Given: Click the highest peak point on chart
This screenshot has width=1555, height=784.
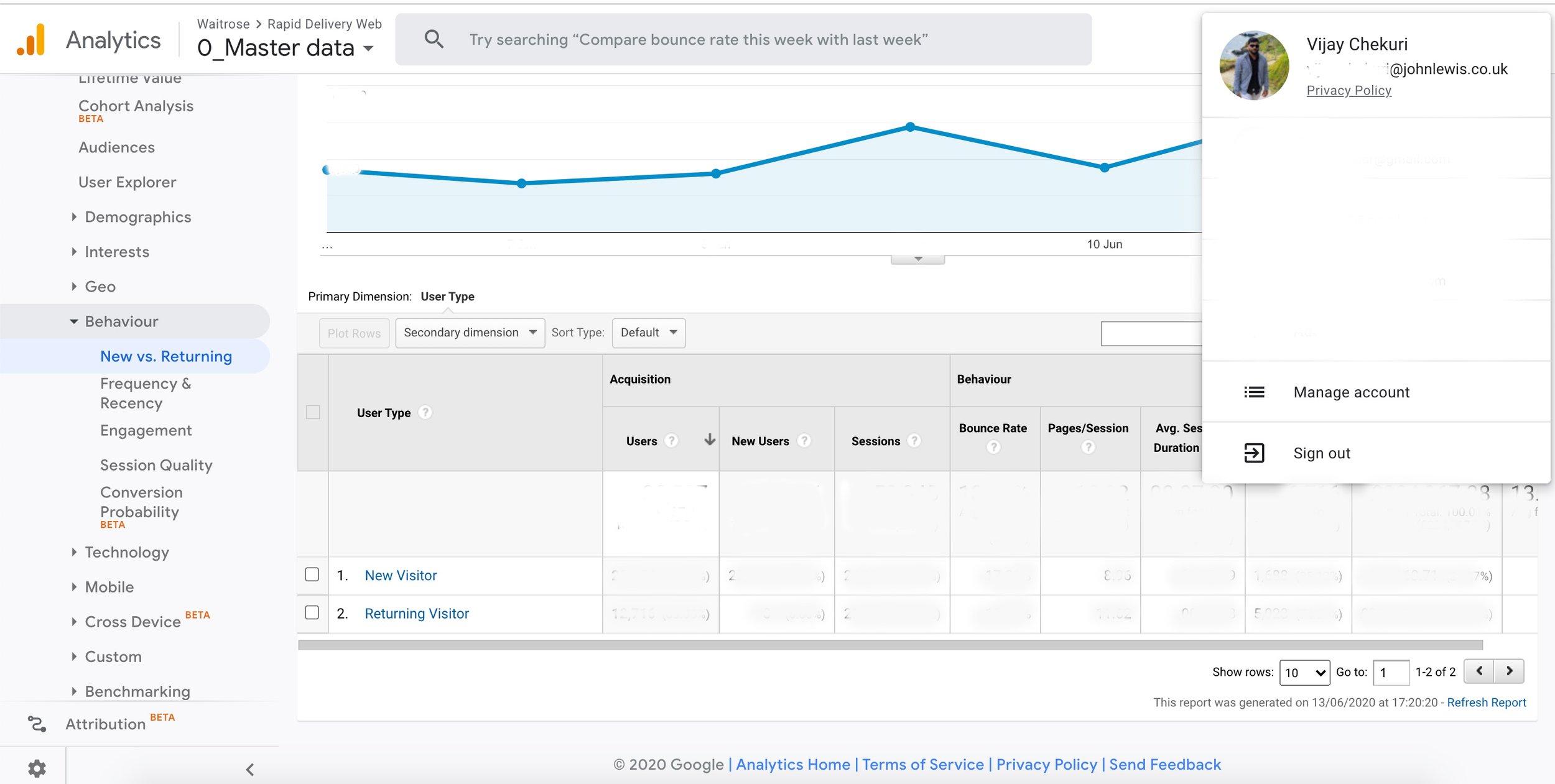Looking at the screenshot, I should [910, 127].
